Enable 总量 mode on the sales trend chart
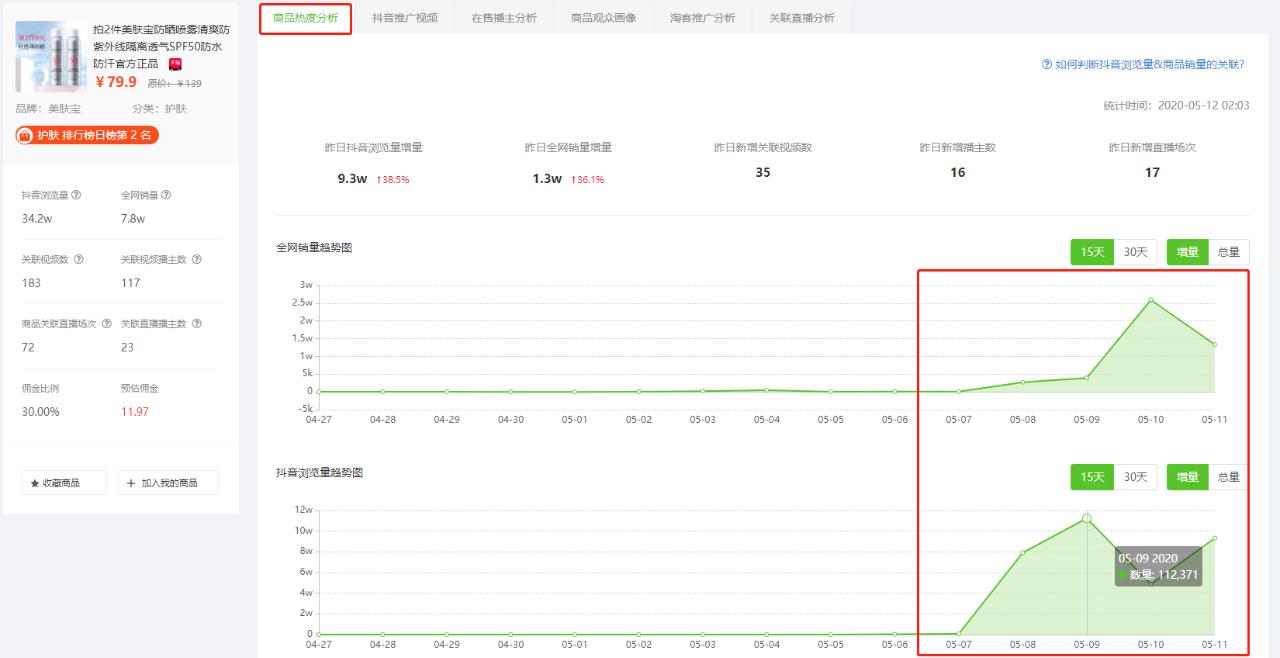Viewport: 1280px width, 658px height. [1228, 252]
